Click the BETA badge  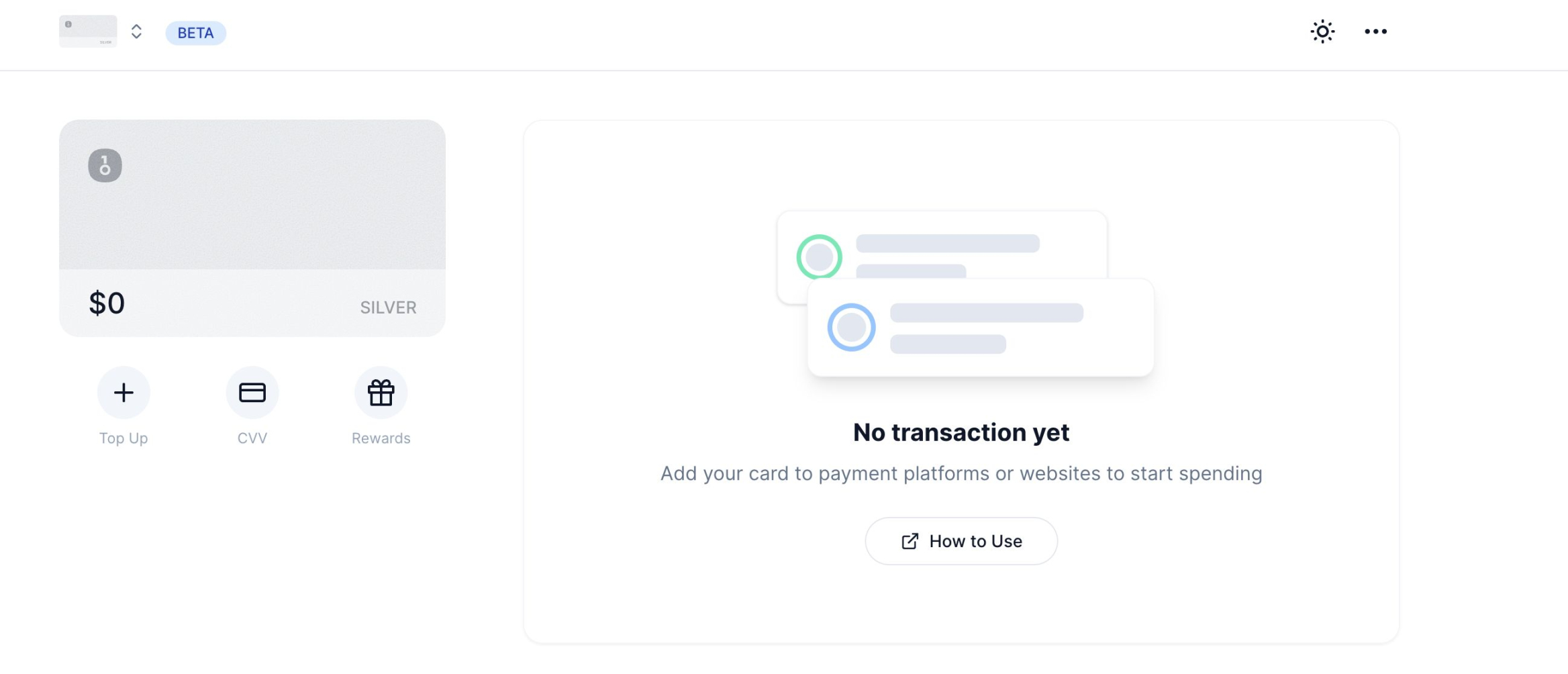coord(196,33)
